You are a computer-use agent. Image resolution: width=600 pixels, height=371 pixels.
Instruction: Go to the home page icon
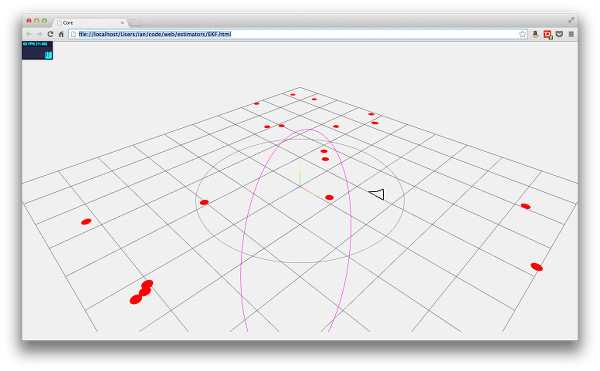click(61, 34)
